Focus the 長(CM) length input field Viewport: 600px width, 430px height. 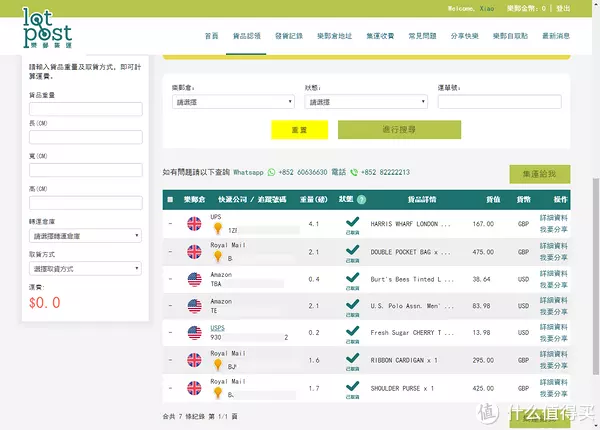tap(86, 137)
